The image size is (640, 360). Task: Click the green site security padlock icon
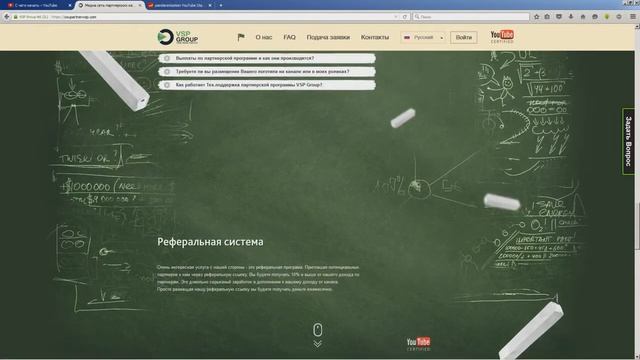click(16, 17)
